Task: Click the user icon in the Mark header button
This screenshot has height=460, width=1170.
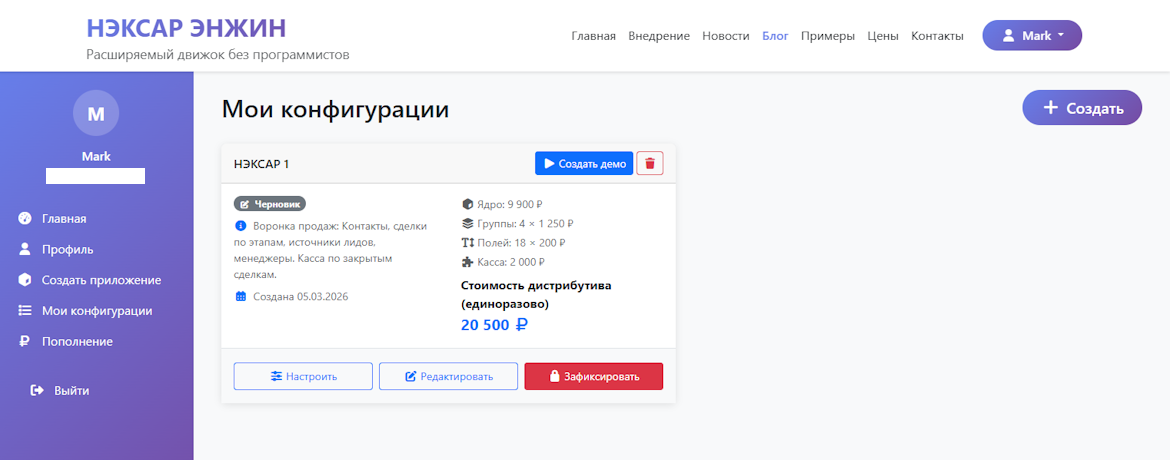Action: (x=1009, y=36)
